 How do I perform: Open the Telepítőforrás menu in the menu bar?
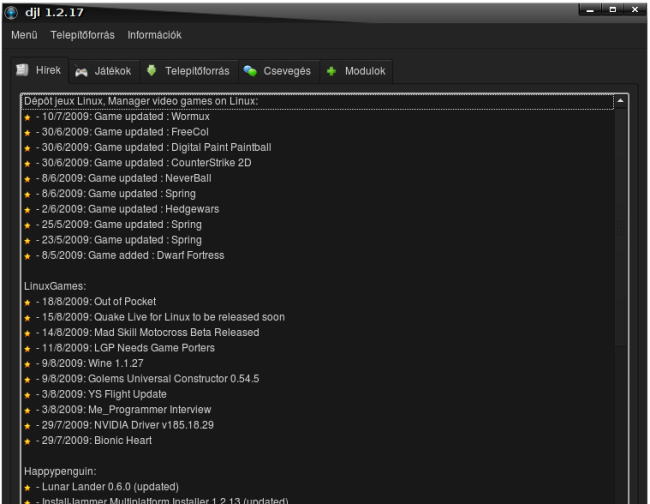coord(82,35)
